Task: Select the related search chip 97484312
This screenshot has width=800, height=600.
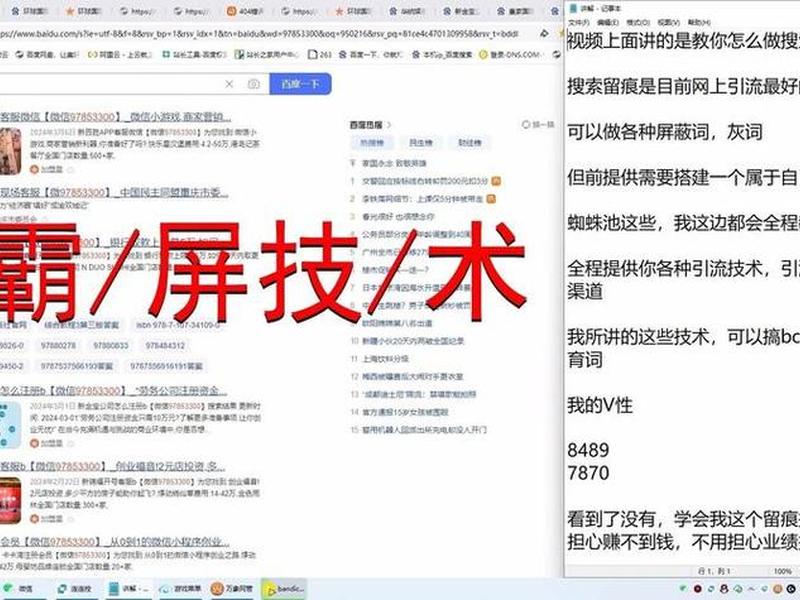Action: (x=165, y=345)
